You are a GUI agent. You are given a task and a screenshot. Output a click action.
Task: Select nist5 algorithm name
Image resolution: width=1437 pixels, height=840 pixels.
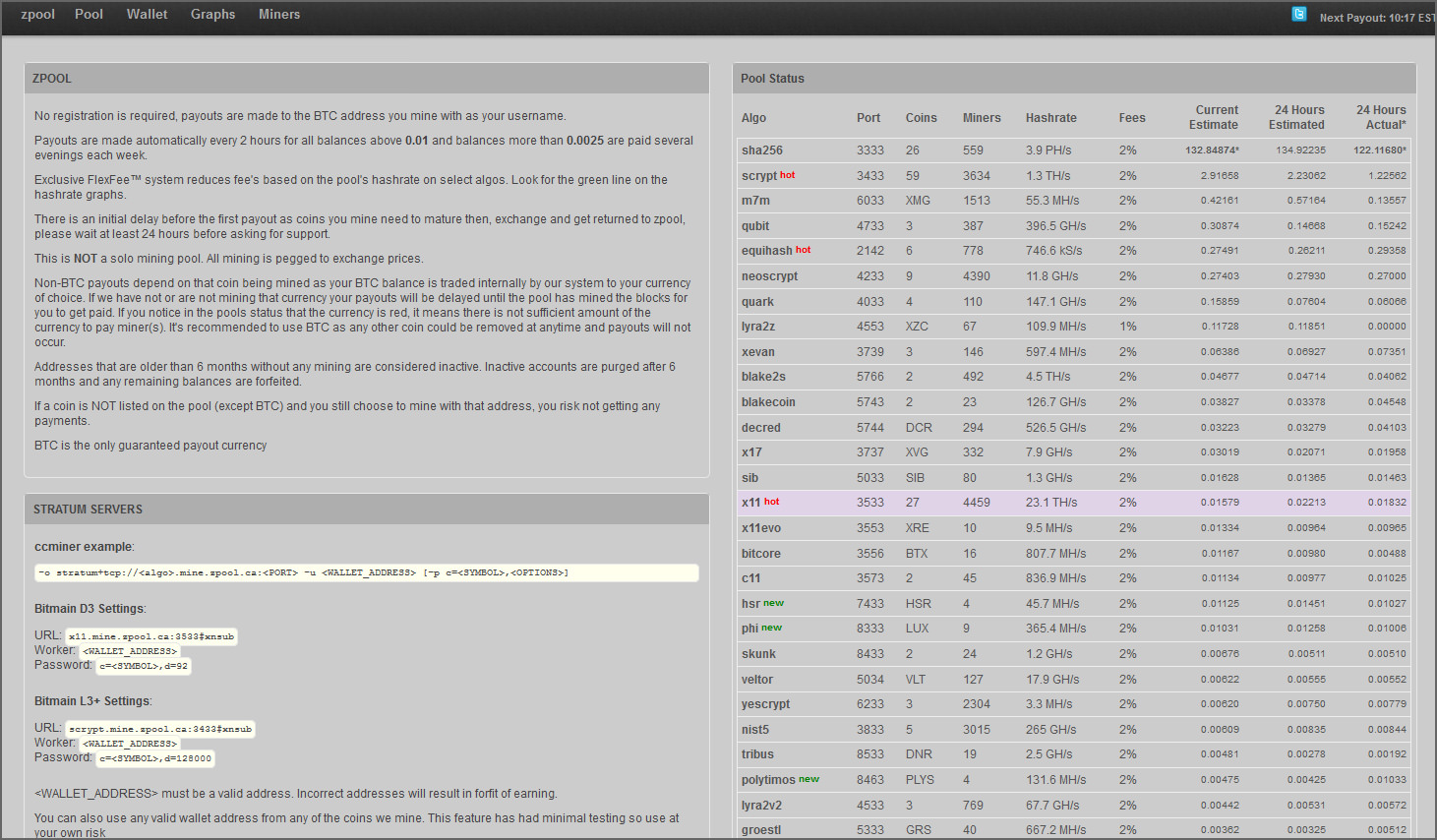click(x=755, y=730)
